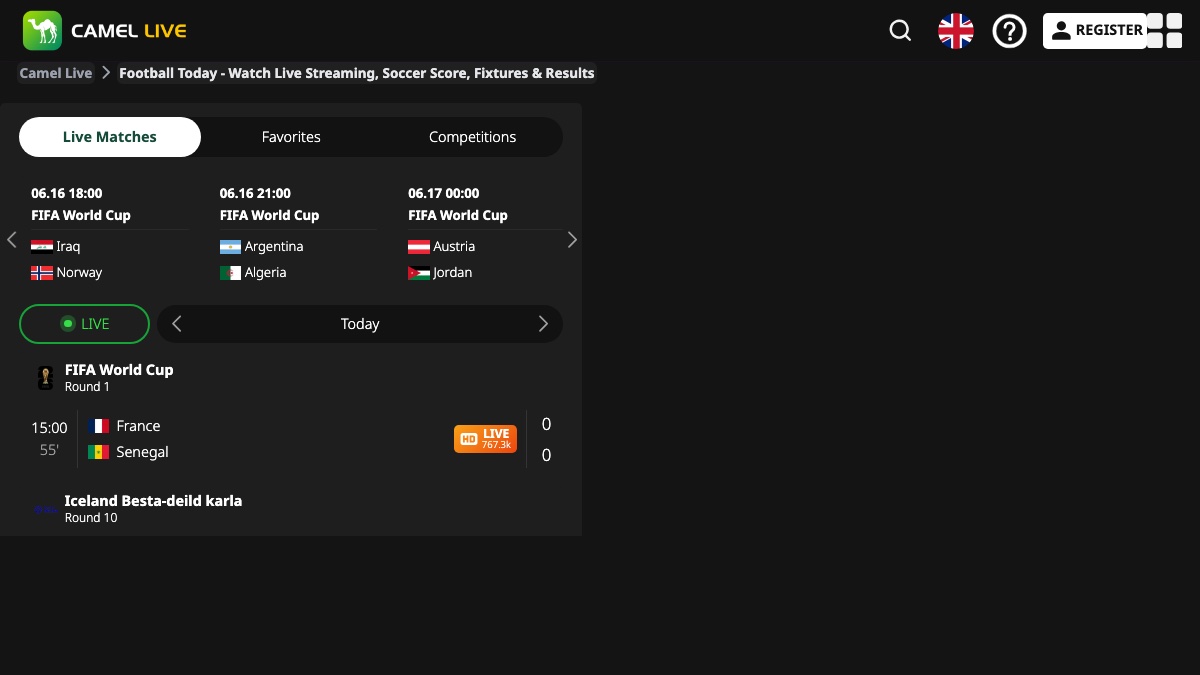This screenshot has width=1200, height=675.
Task: Click the REGISTER button
Action: [x=1095, y=31]
